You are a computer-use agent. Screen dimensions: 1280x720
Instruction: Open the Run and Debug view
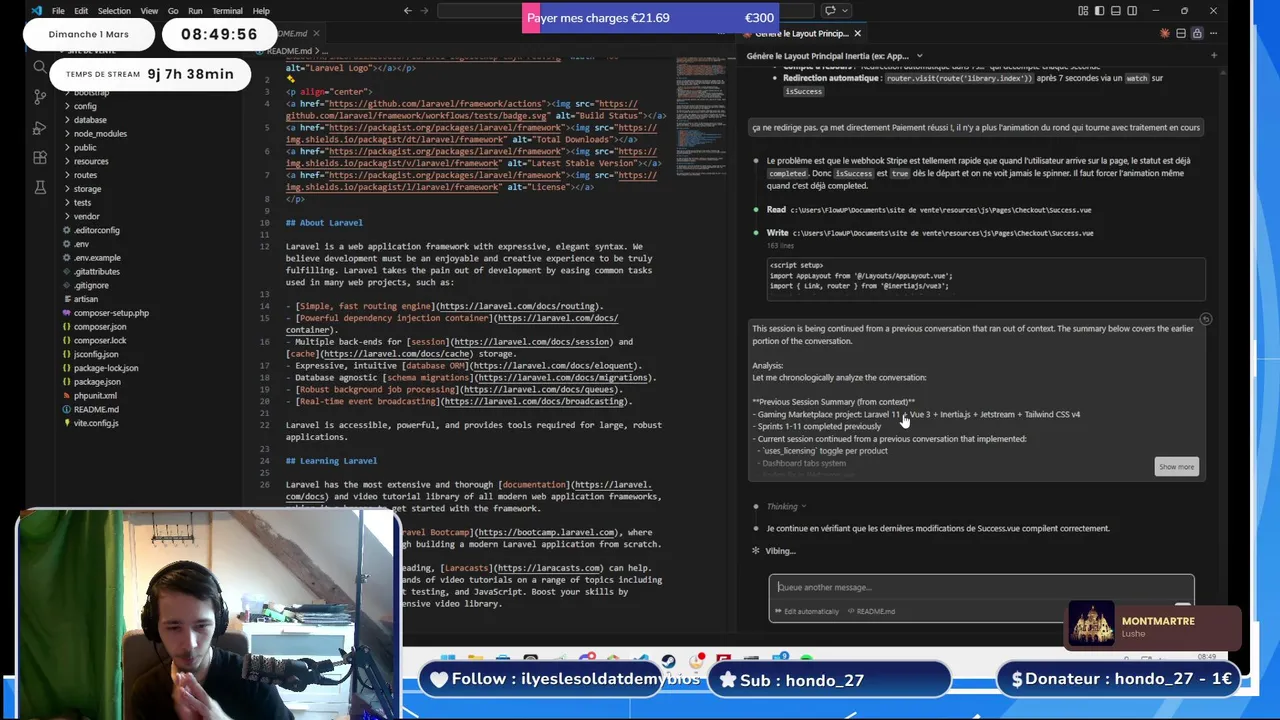point(40,128)
